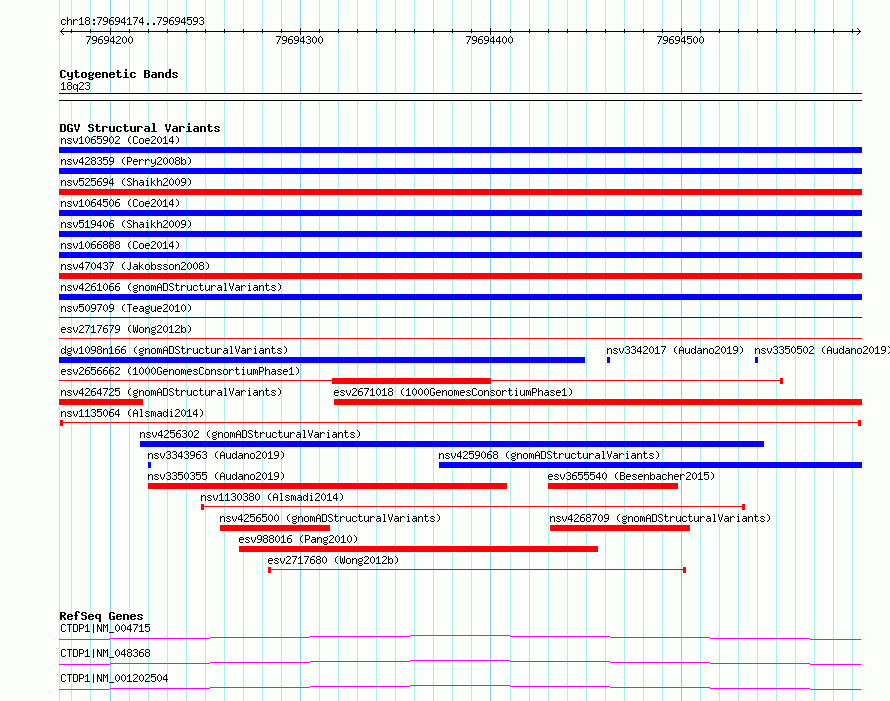Click the blue bar beneath the nsv4256302 label
890x701 pixels.
[452, 444]
